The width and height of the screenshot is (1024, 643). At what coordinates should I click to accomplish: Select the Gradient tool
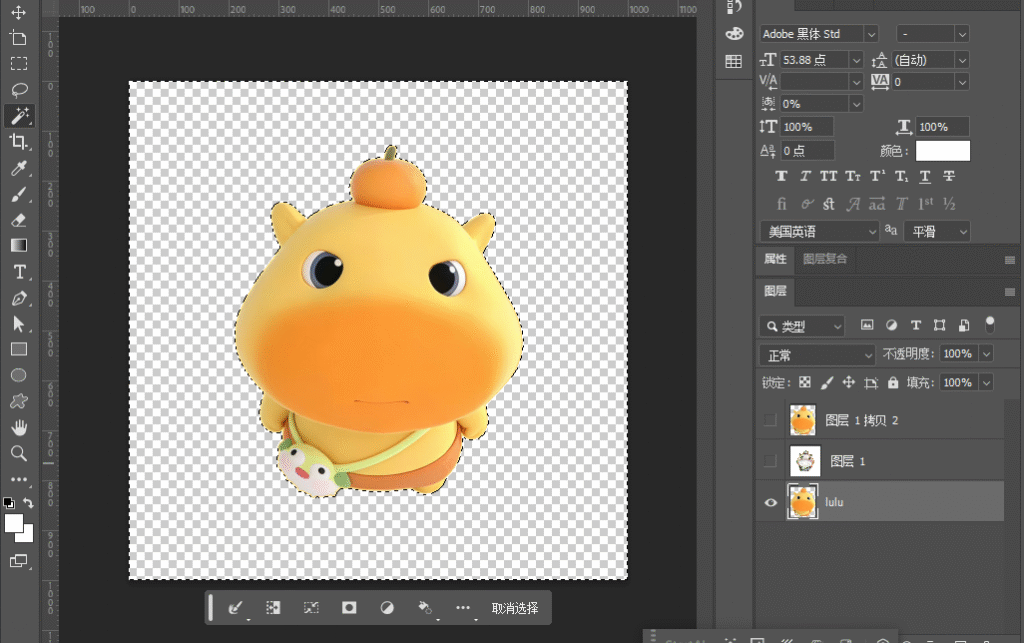(18, 245)
